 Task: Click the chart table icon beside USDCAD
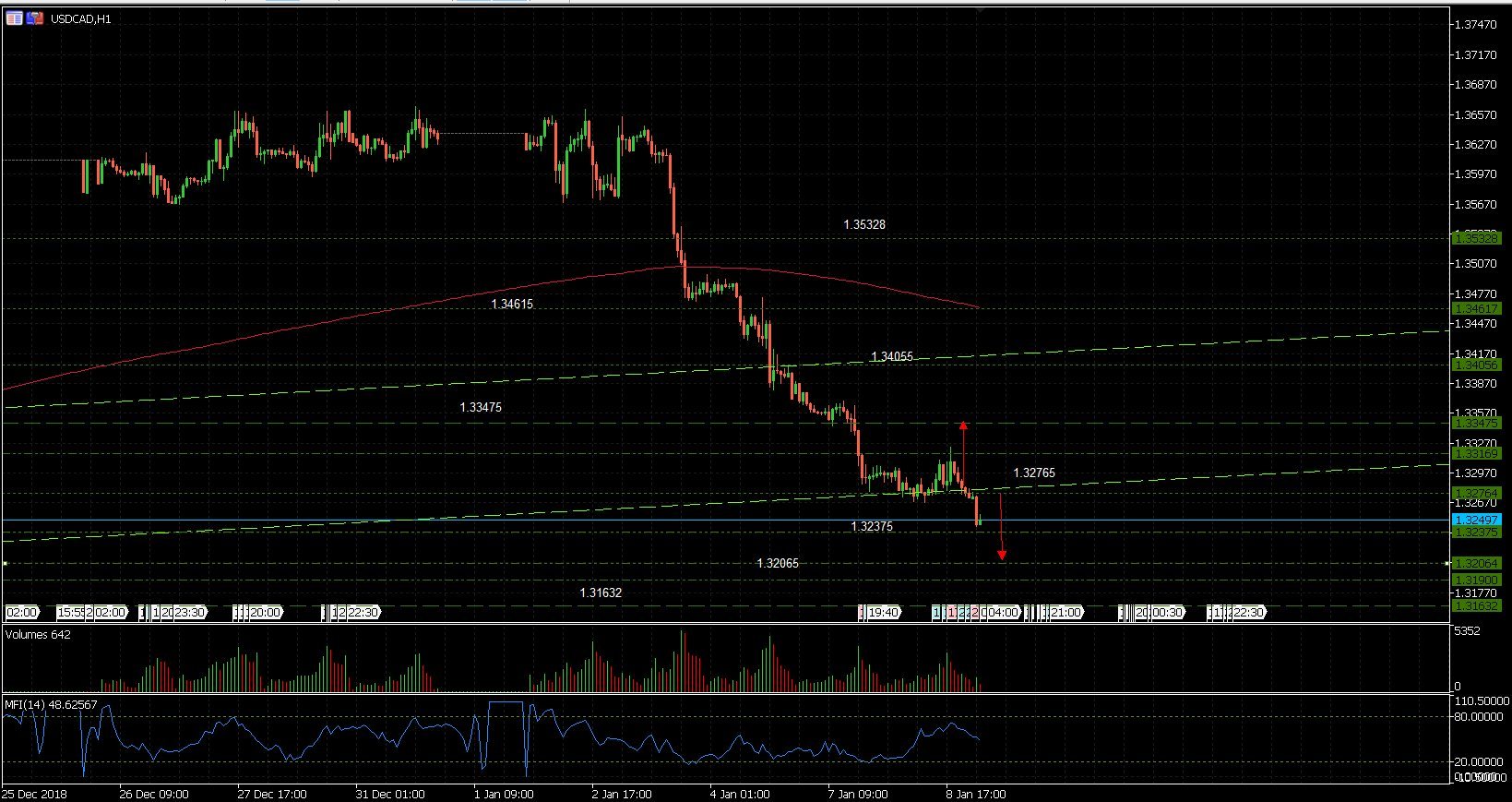(x=14, y=18)
